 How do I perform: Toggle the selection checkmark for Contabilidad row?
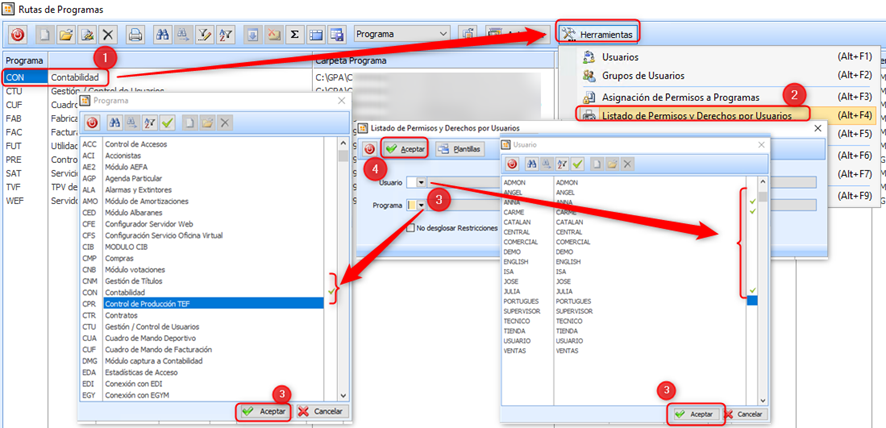coord(332,291)
